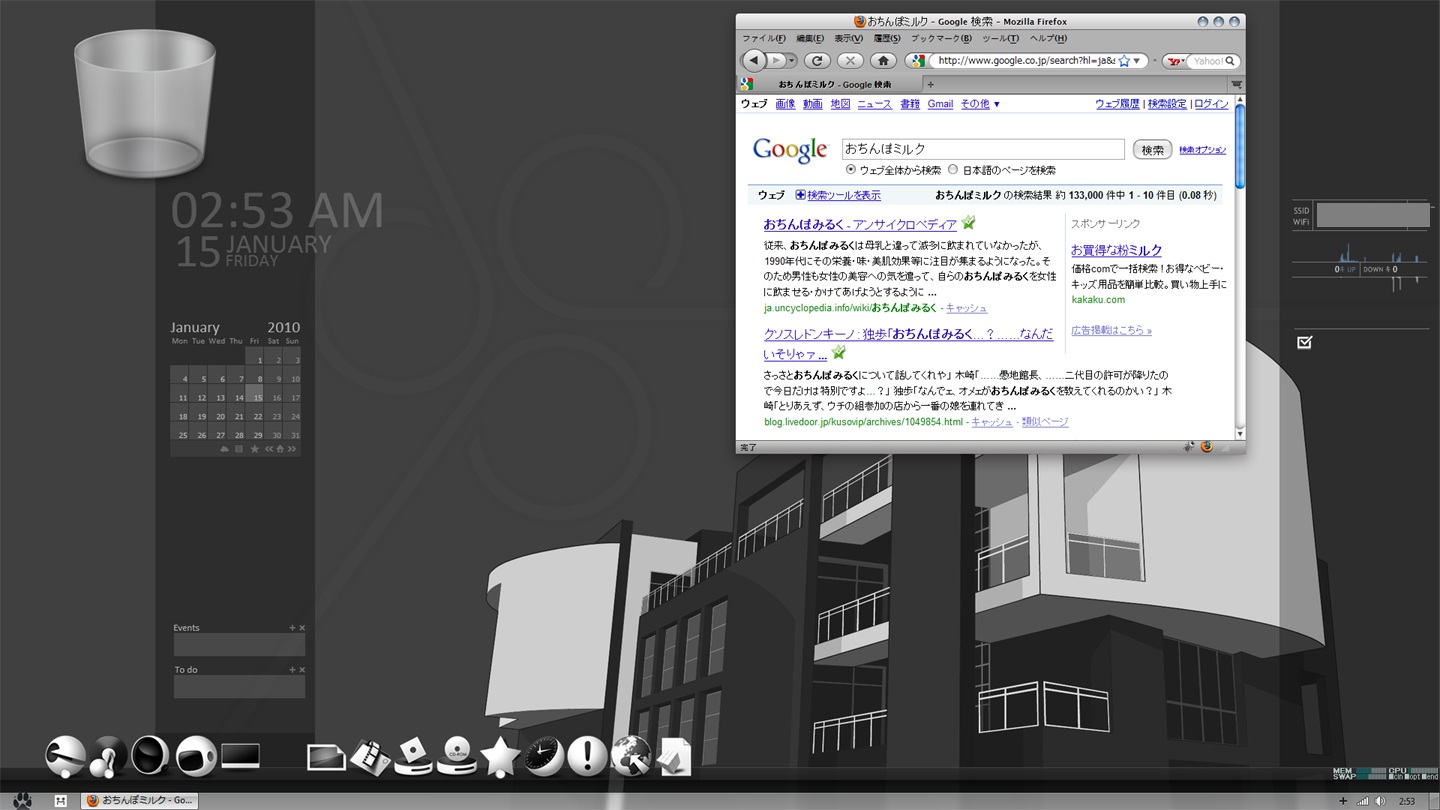Open the pencil document dock icon
1440x810 pixels.
pos(674,757)
